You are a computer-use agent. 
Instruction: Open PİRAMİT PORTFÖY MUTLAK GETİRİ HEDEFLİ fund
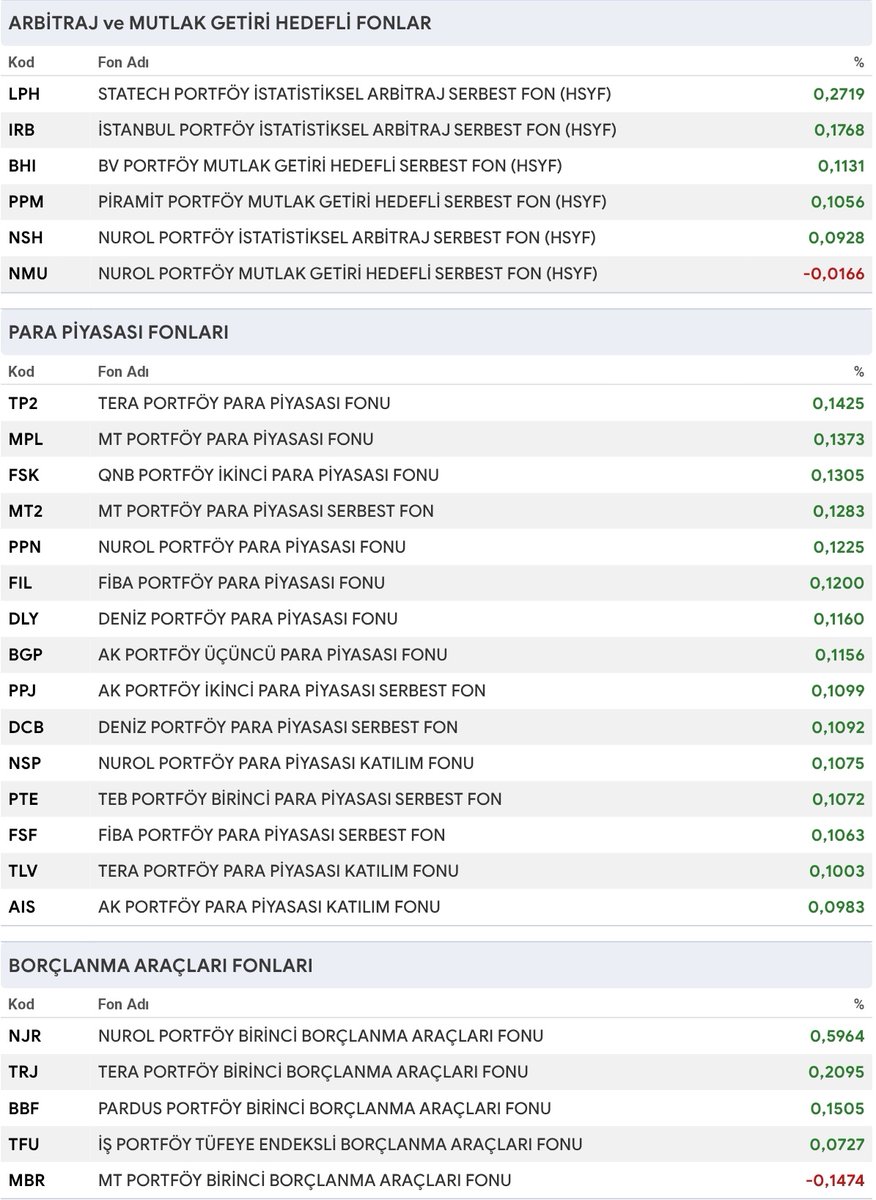click(352, 202)
